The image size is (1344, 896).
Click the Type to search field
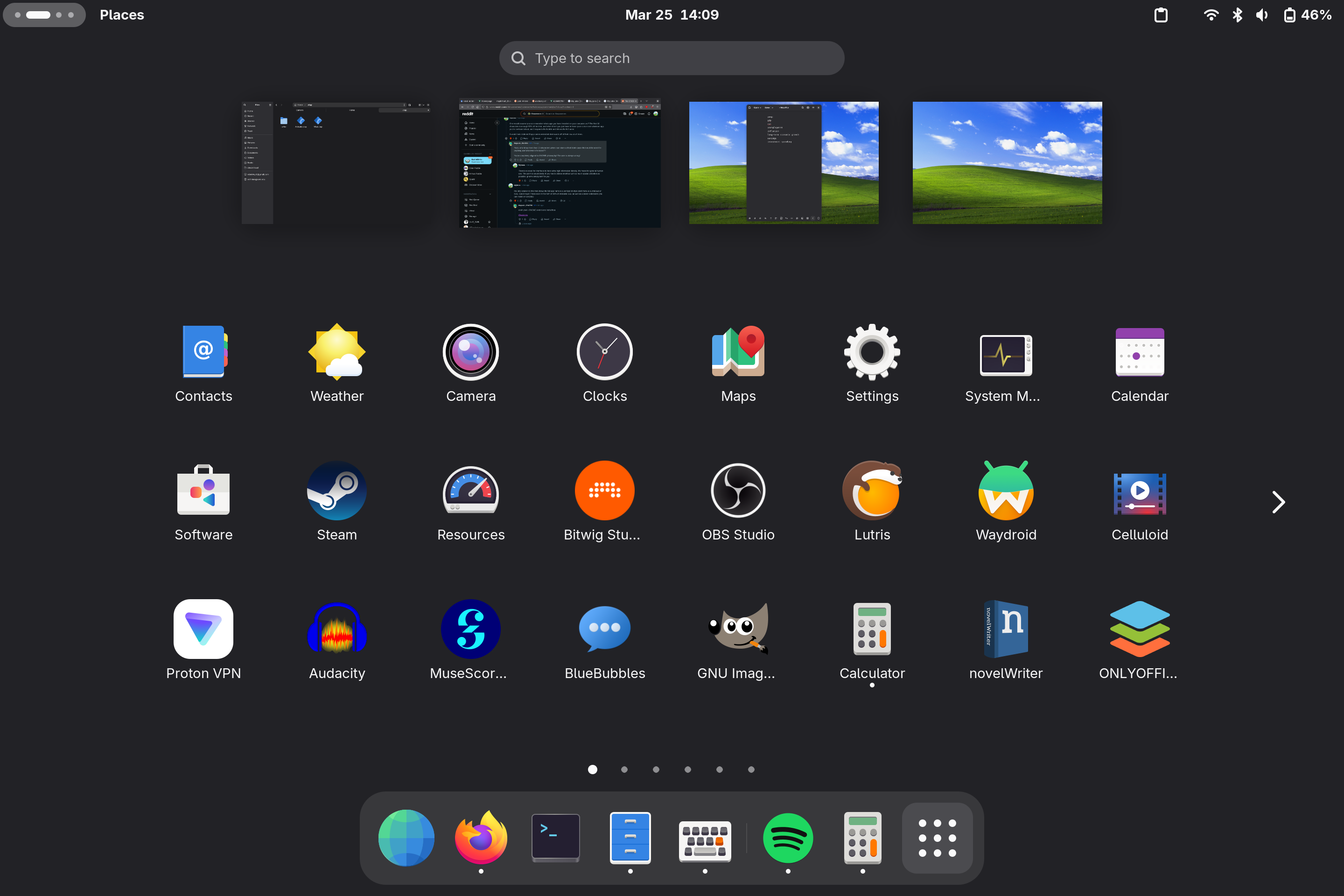point(672,58)
